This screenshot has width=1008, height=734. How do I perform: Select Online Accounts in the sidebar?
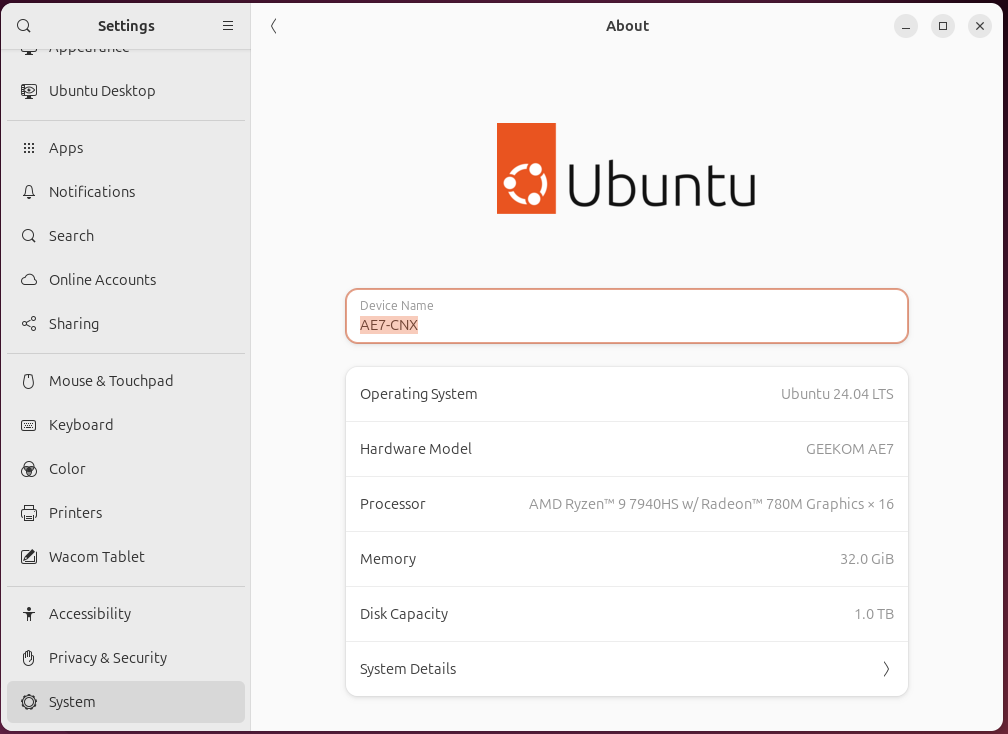(126, 280)
